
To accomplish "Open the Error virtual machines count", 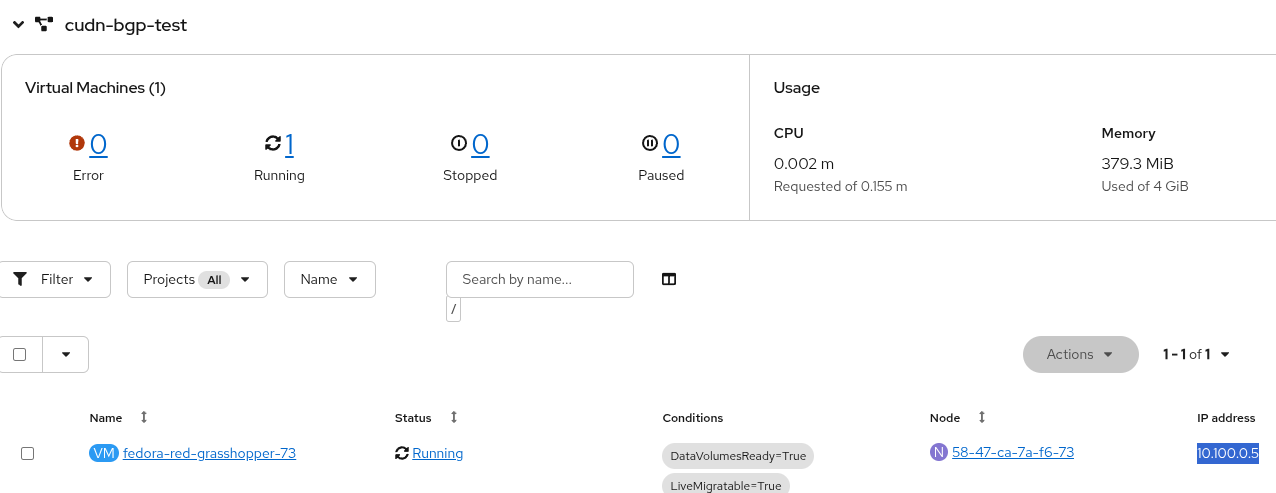I will click(98, 145).
